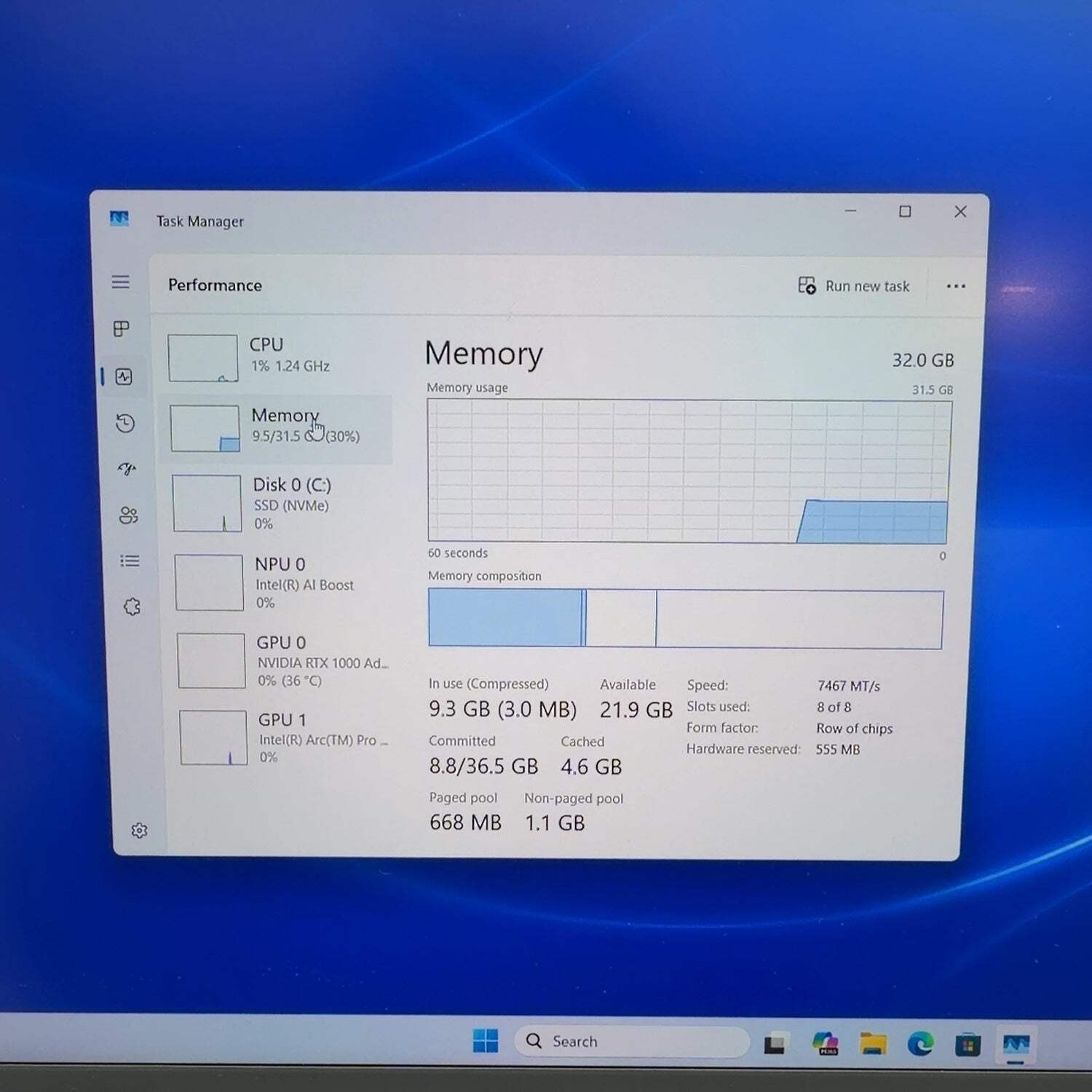The image size is (1092, 1092).
Task: Click the Paged pool value 668 MB
Action: coord(465,823)
